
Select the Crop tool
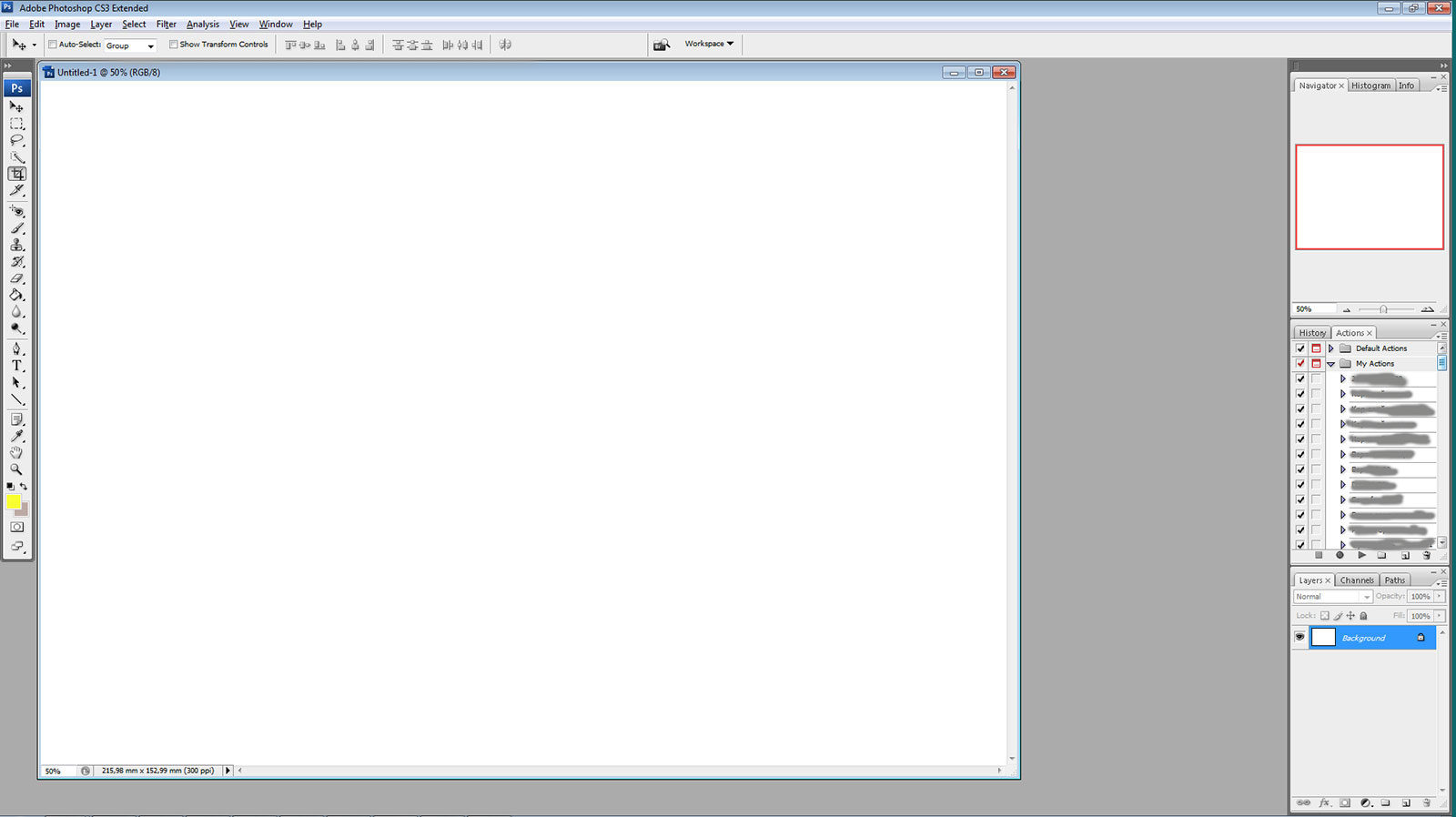click(16, 174)
